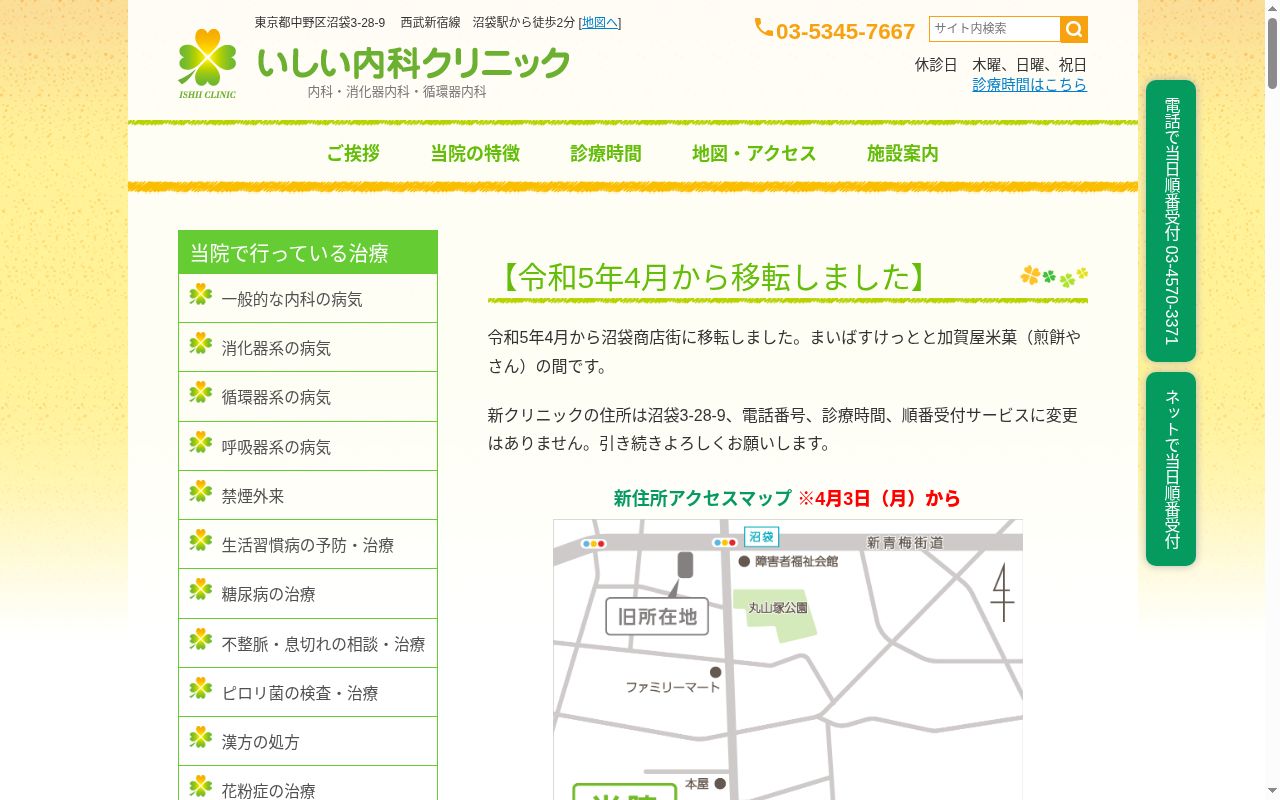Open ピロリ菌の検査・治療 sidebar entry

(308, 693)
